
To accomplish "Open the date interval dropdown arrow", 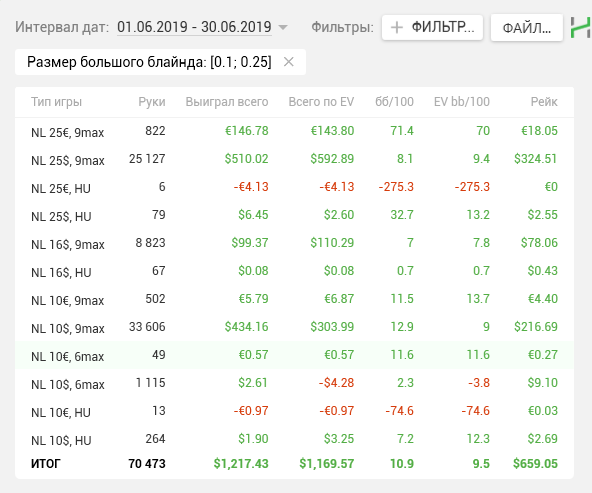I will (x=283, y=28).
